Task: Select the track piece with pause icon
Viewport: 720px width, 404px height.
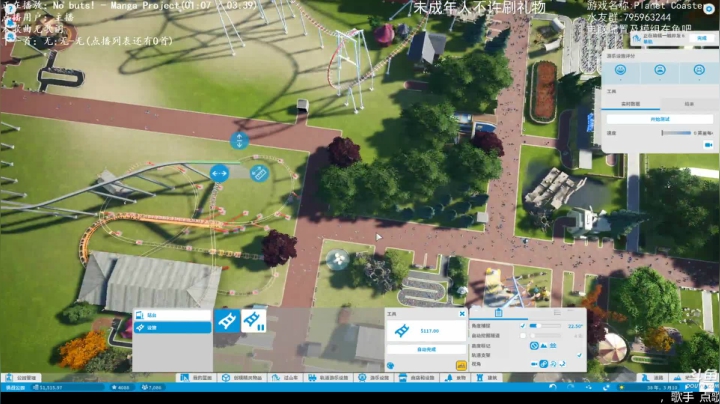Action: click(x=253, y=321)
